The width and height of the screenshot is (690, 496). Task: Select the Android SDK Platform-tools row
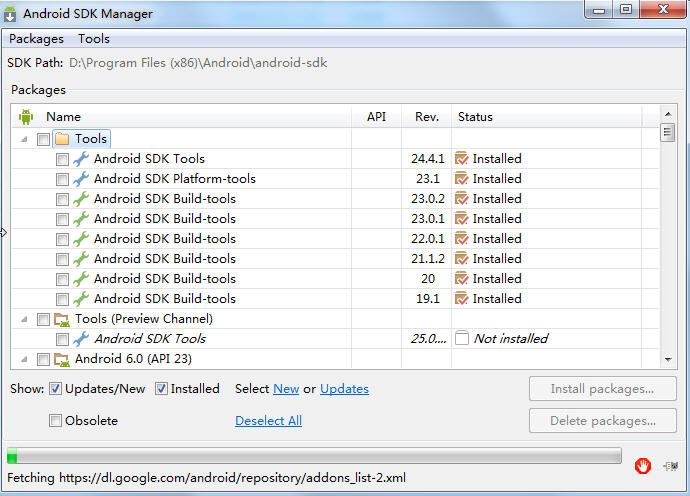335,179
